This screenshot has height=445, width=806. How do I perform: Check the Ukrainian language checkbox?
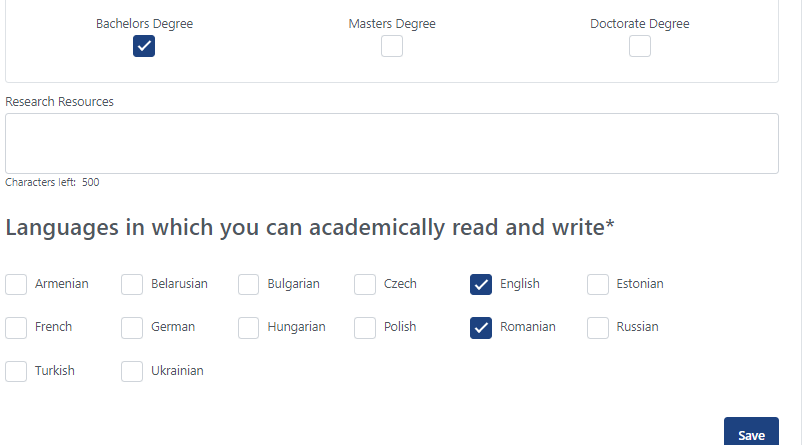click(x=132, y=371)
